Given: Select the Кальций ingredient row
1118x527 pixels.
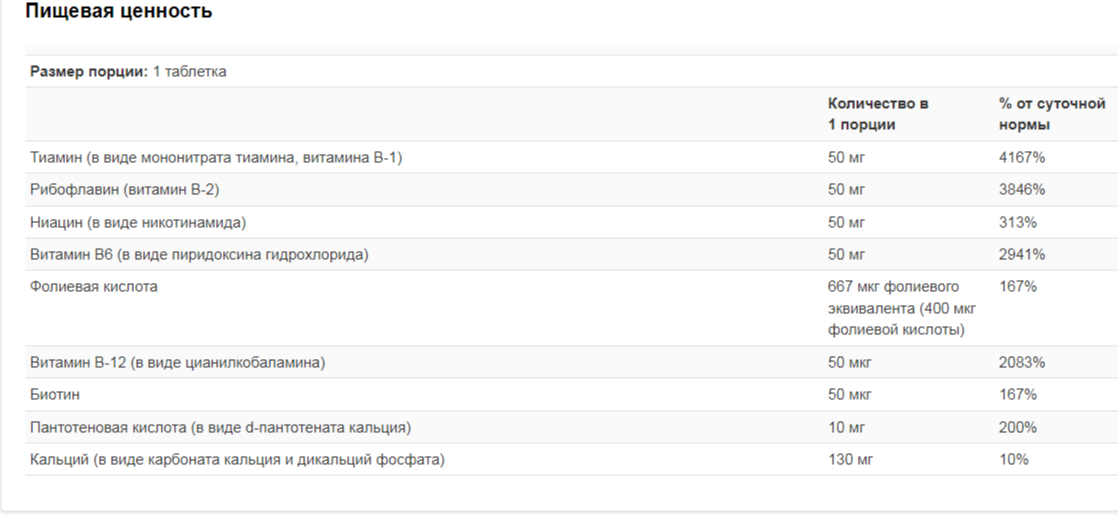Looking at the screenshot, I should tap(571, 459).
